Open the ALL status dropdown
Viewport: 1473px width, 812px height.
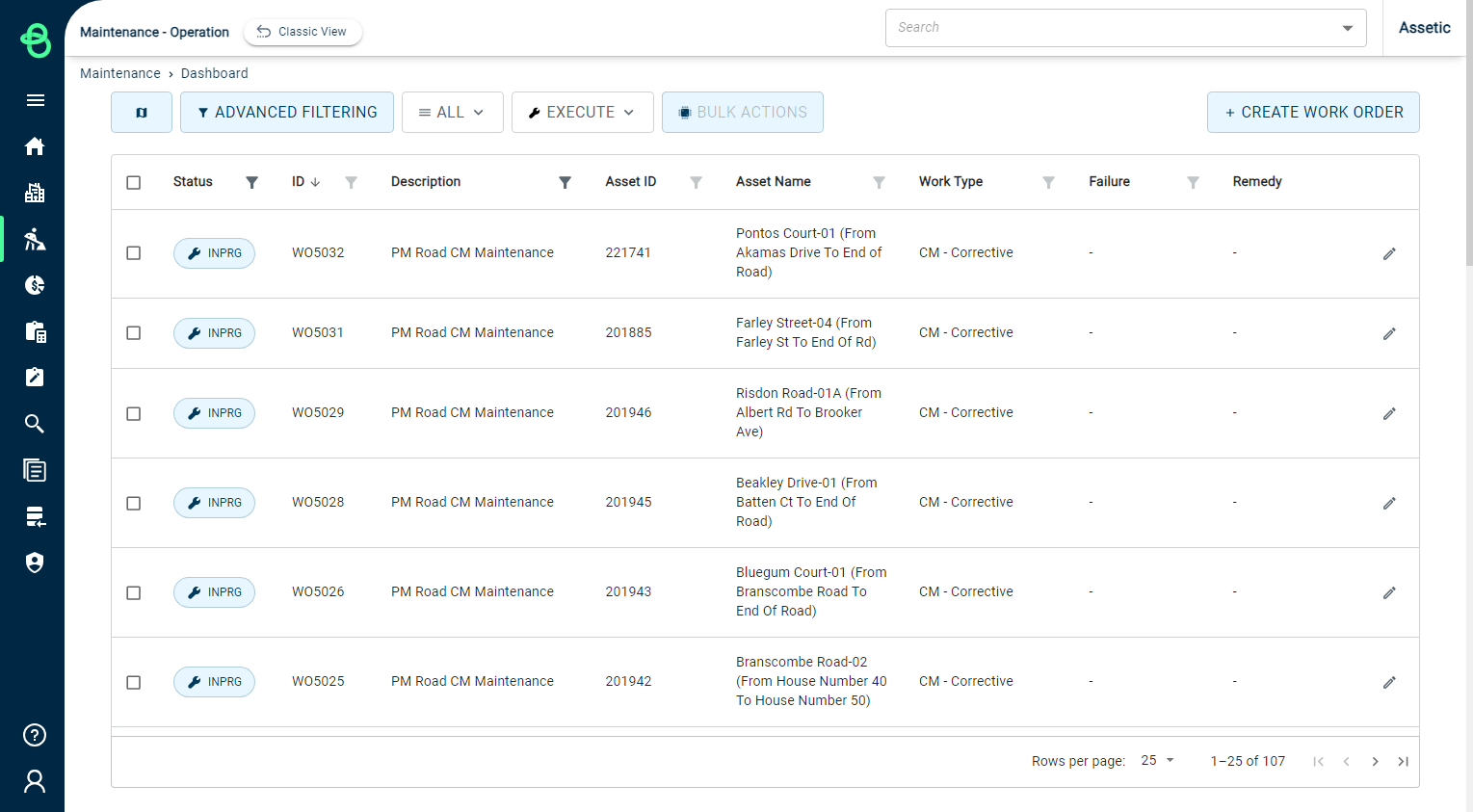[452, 112]
